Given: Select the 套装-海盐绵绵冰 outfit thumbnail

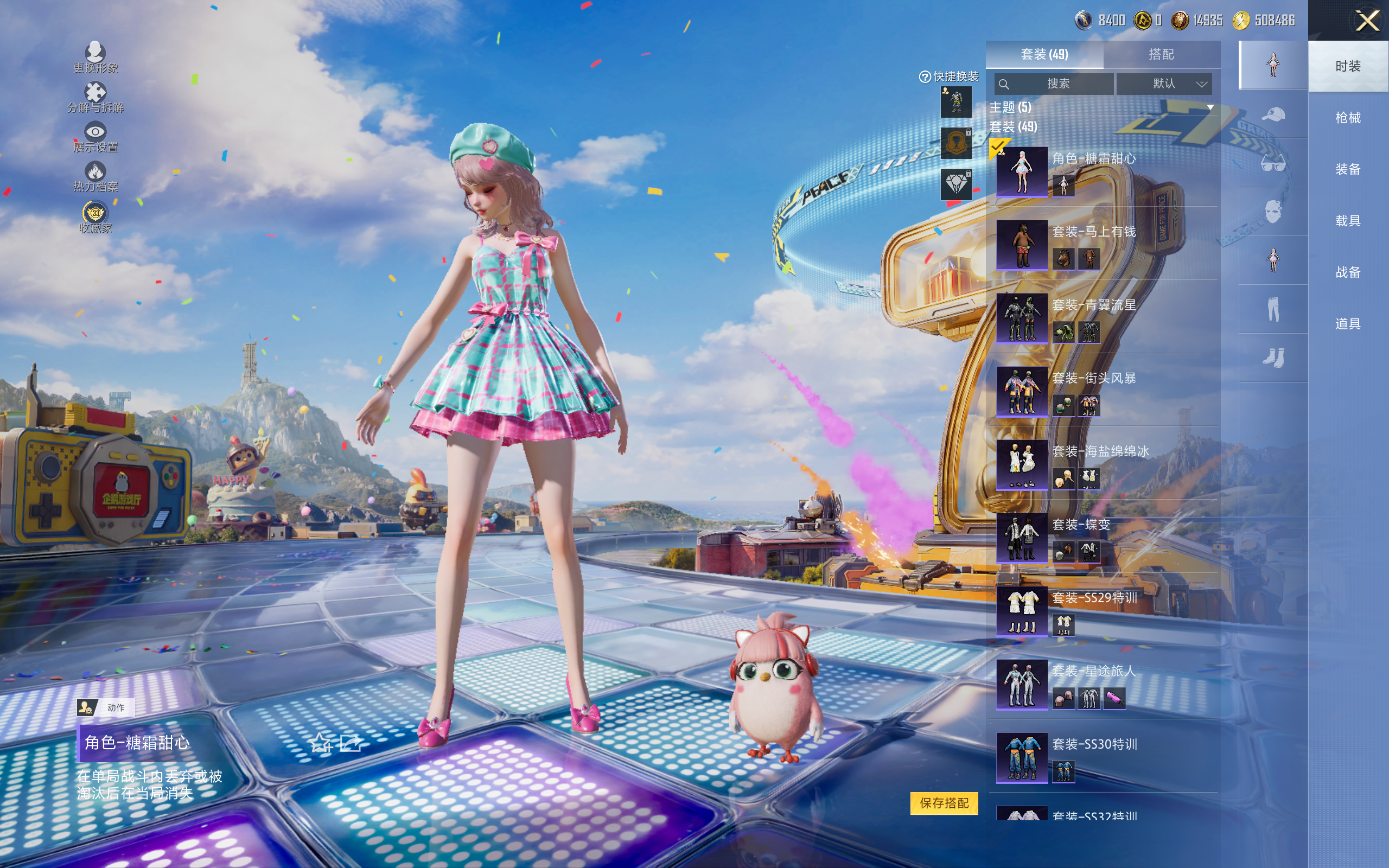Looking at the screenshot, I should point(1022,464).
